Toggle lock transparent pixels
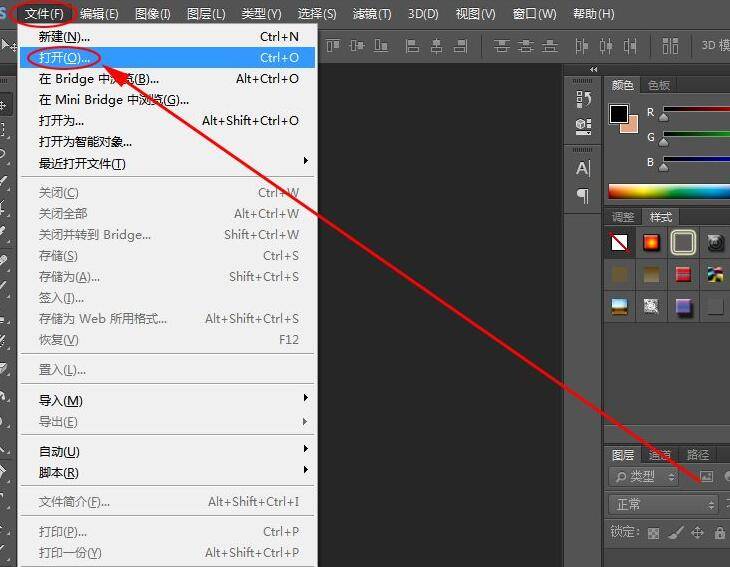This screenshot has height=567, width=730. pyautogui.click(x=654, y=533)
